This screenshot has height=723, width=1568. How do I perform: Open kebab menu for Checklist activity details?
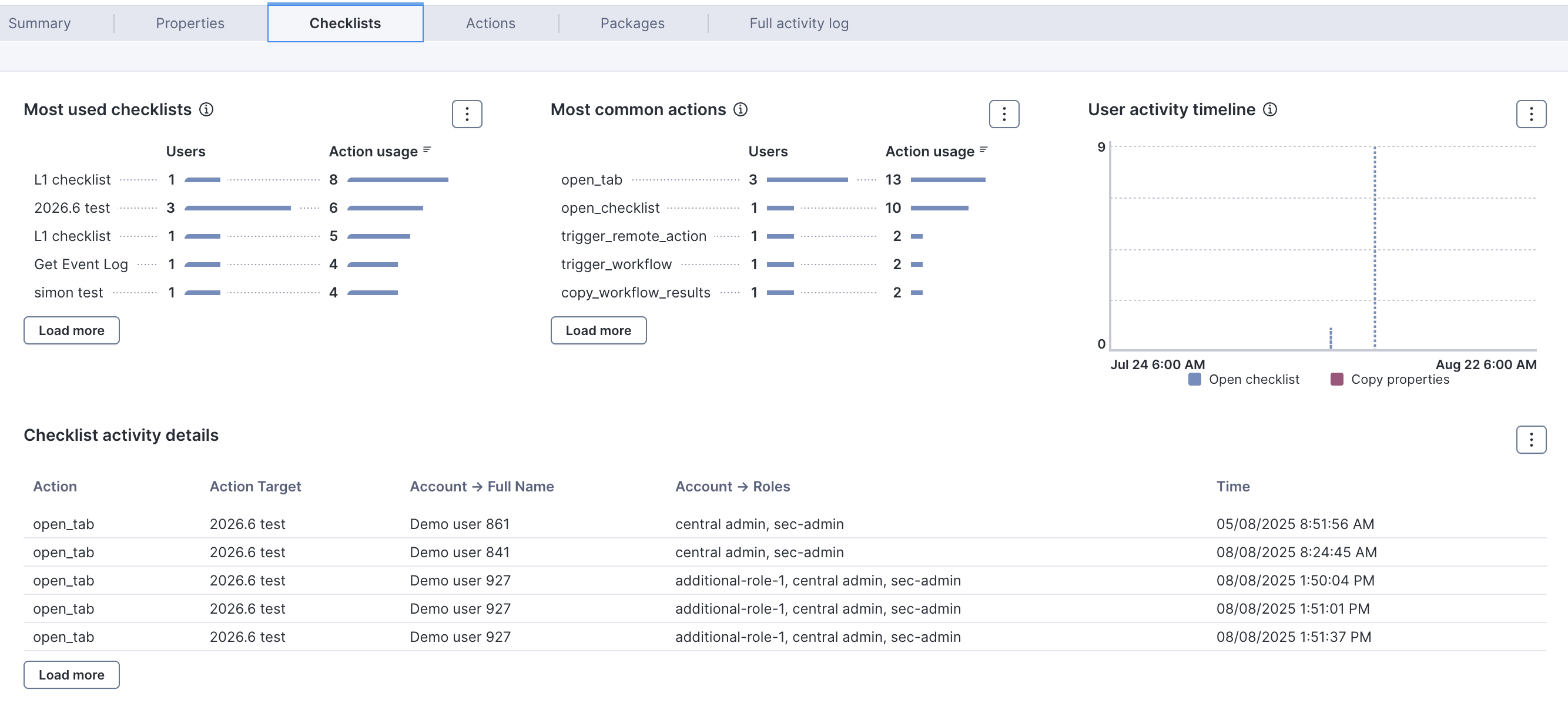[1531, 440]
